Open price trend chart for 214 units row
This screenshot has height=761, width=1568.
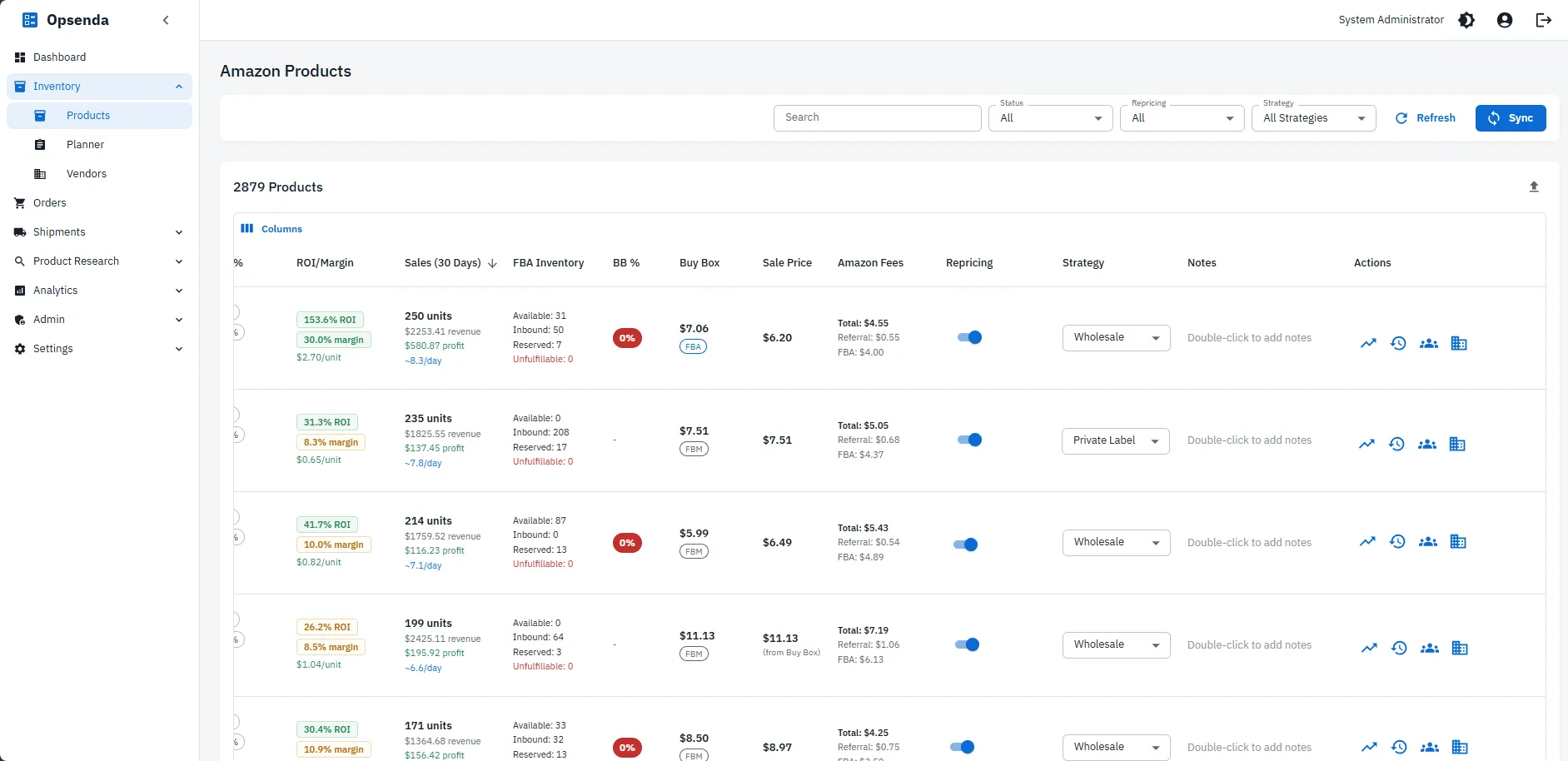click(1367, 541)
